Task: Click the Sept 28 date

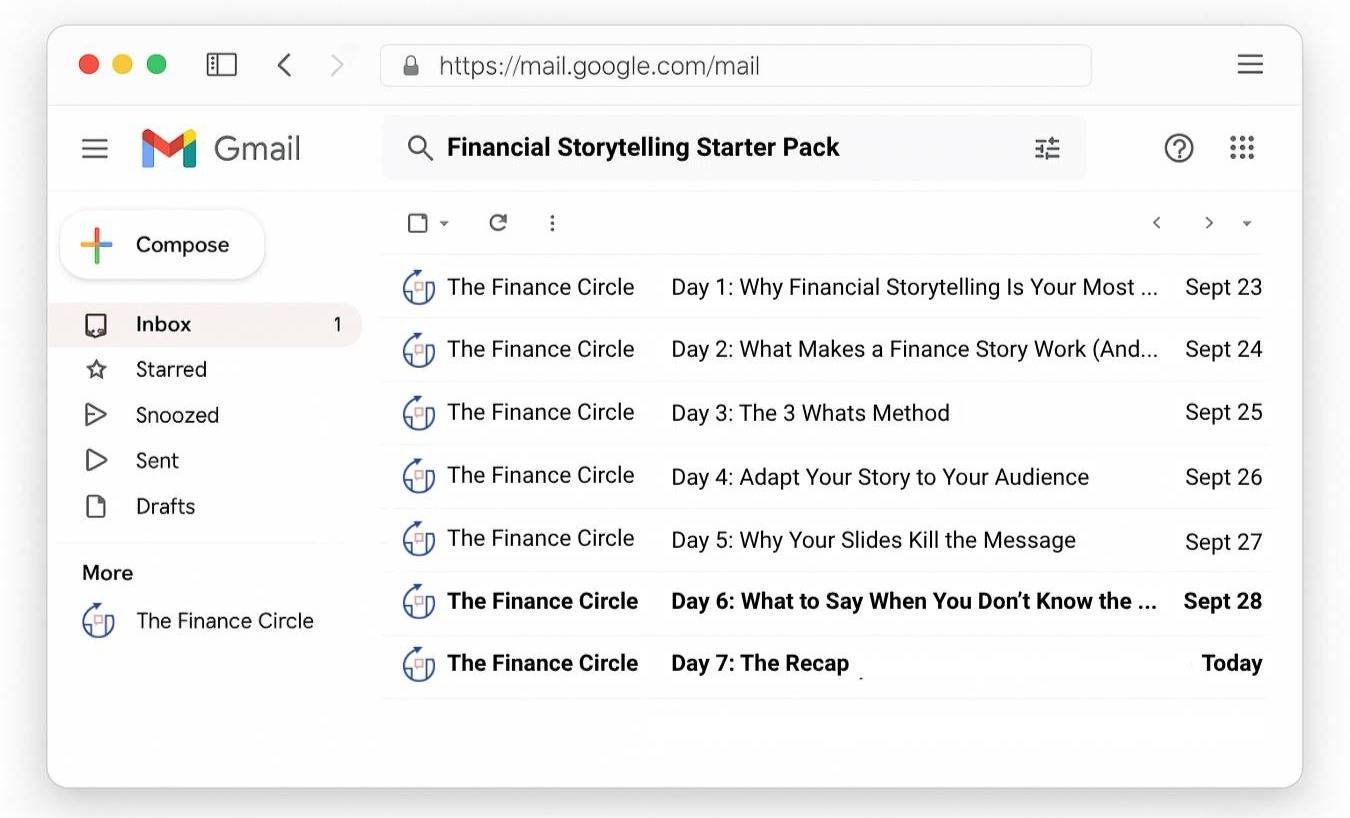Action: [1222, 602]
